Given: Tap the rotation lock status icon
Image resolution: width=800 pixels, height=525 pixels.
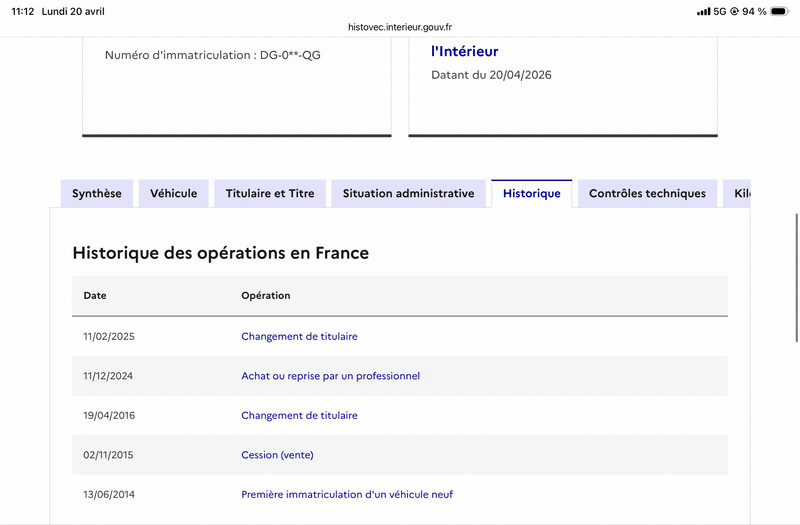Looking at the screenshot, I should coord(734,11).
